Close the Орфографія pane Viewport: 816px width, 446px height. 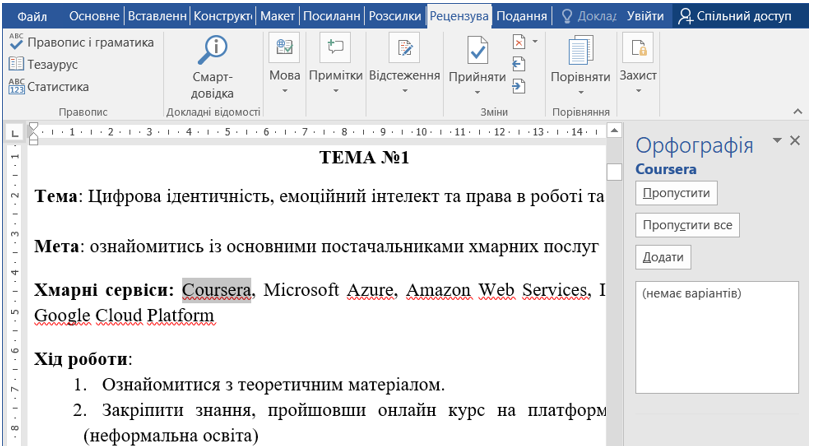(x=795, y=141)
